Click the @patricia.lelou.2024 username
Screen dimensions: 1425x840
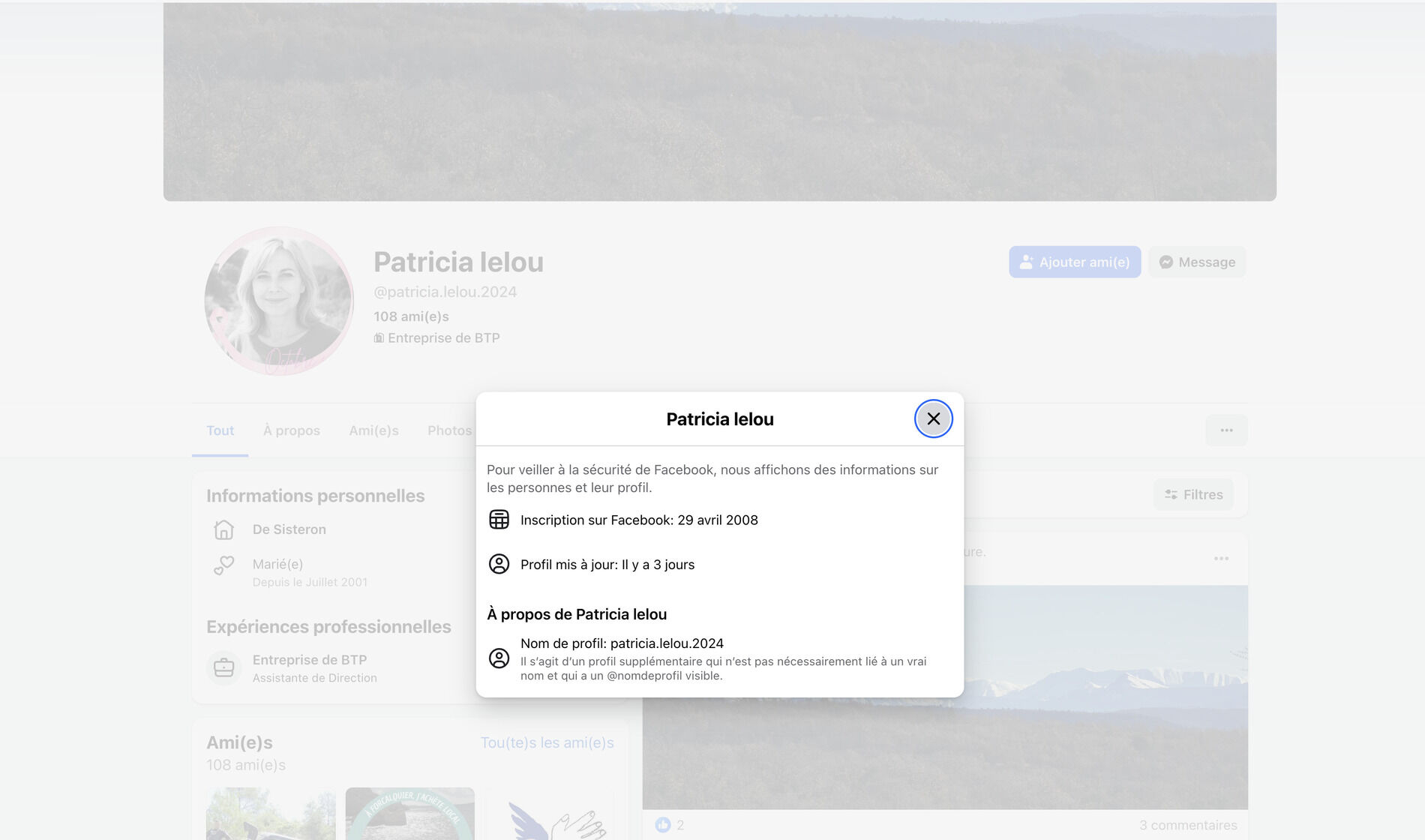click(445, 292)
